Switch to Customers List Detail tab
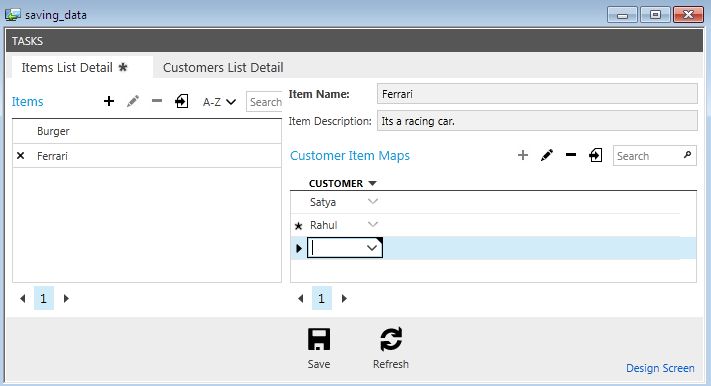The width and height of the screenshot is (711, 386). (x=223, y=68)
